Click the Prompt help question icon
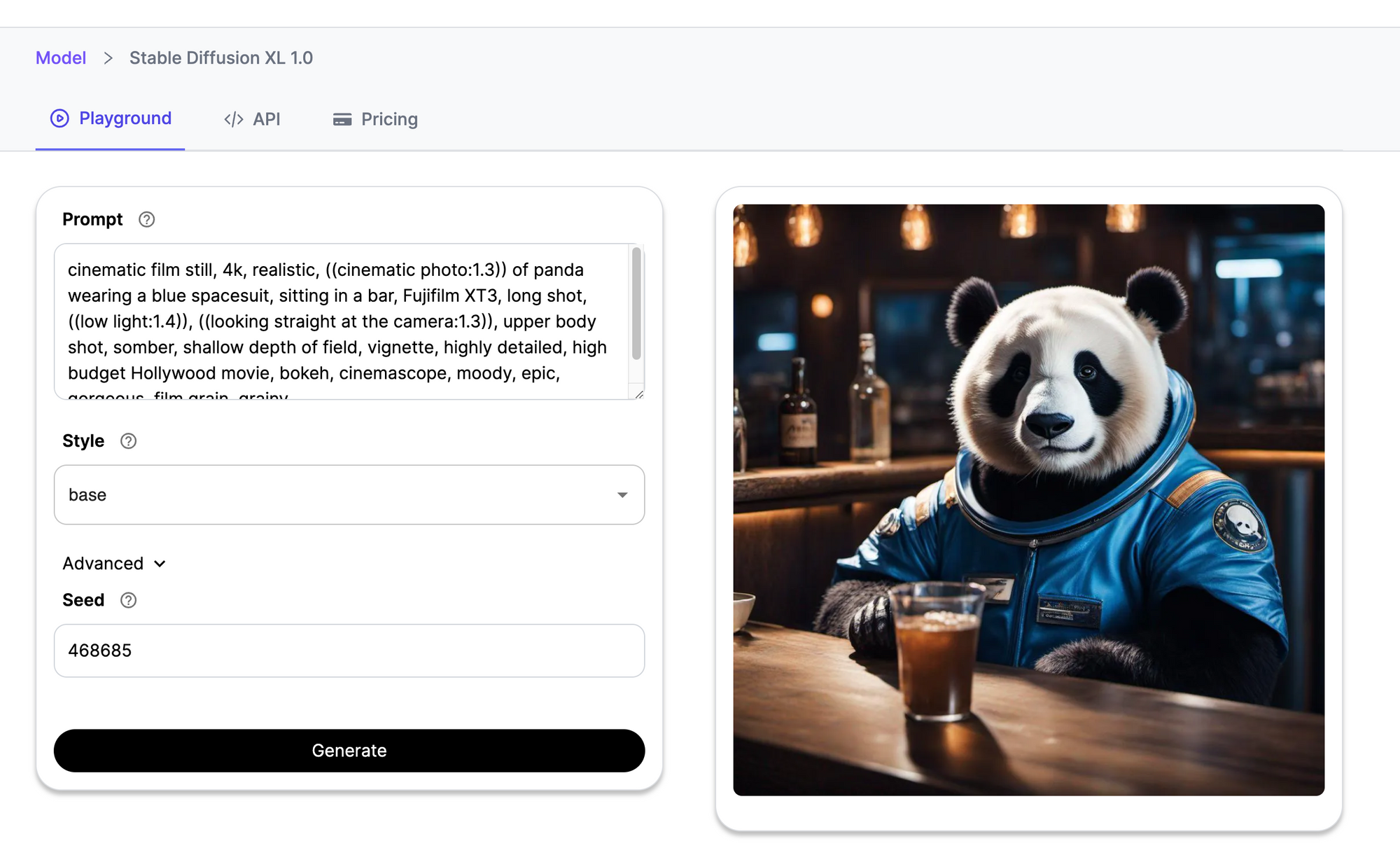Image resolution: width=1400 pixels, height=855 pixels. [x=146, y=219]
